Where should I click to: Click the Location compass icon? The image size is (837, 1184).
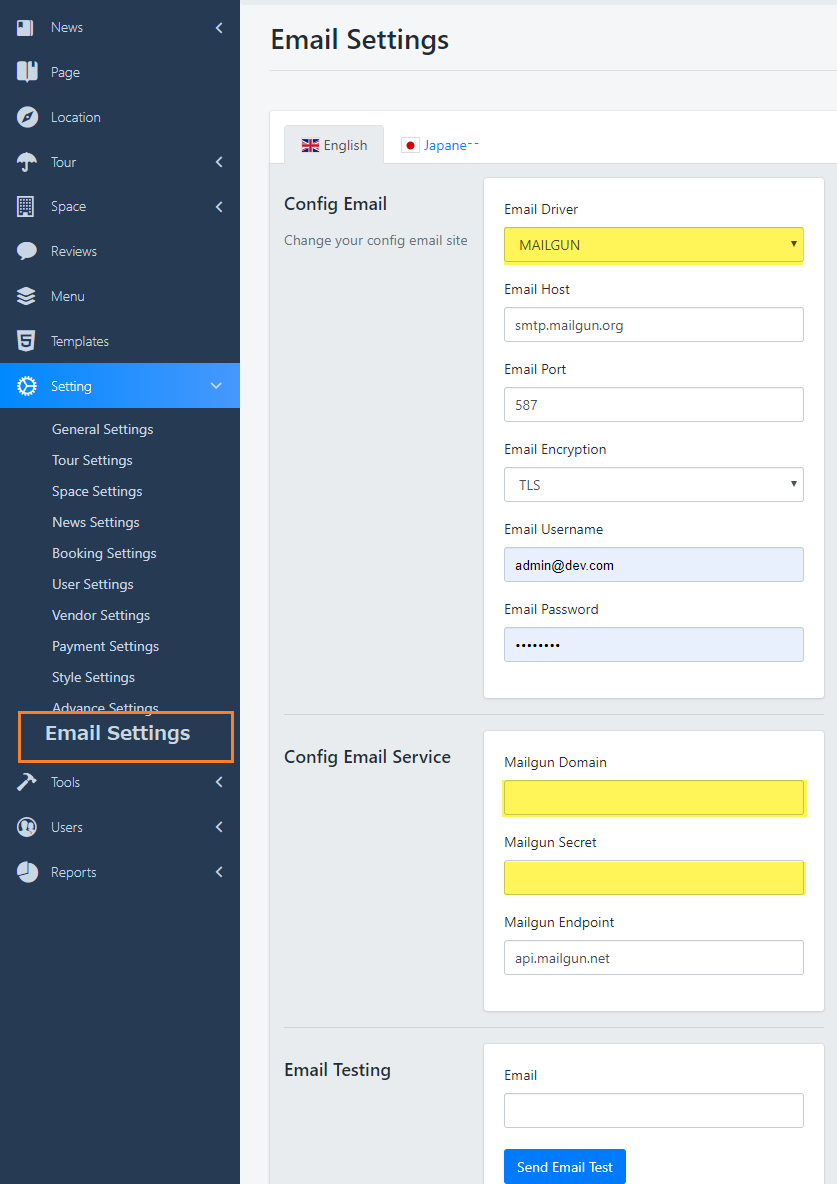point(27,117)
